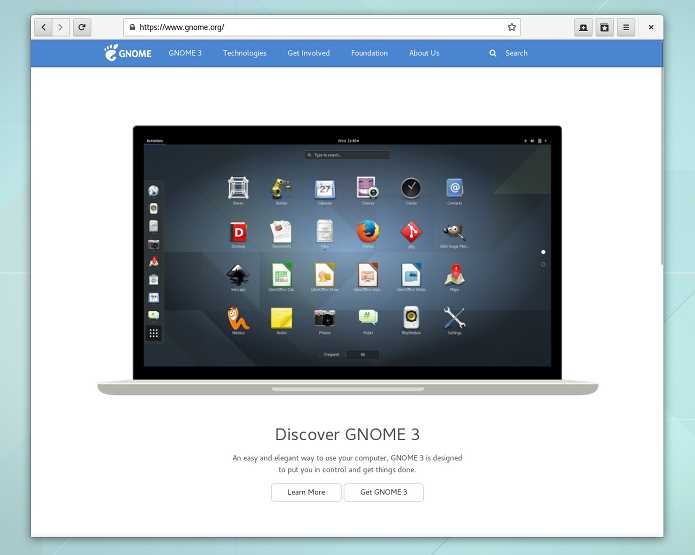695x555 pixels.
Task: Click the GNOME foot logo
Action: point(128,53)
